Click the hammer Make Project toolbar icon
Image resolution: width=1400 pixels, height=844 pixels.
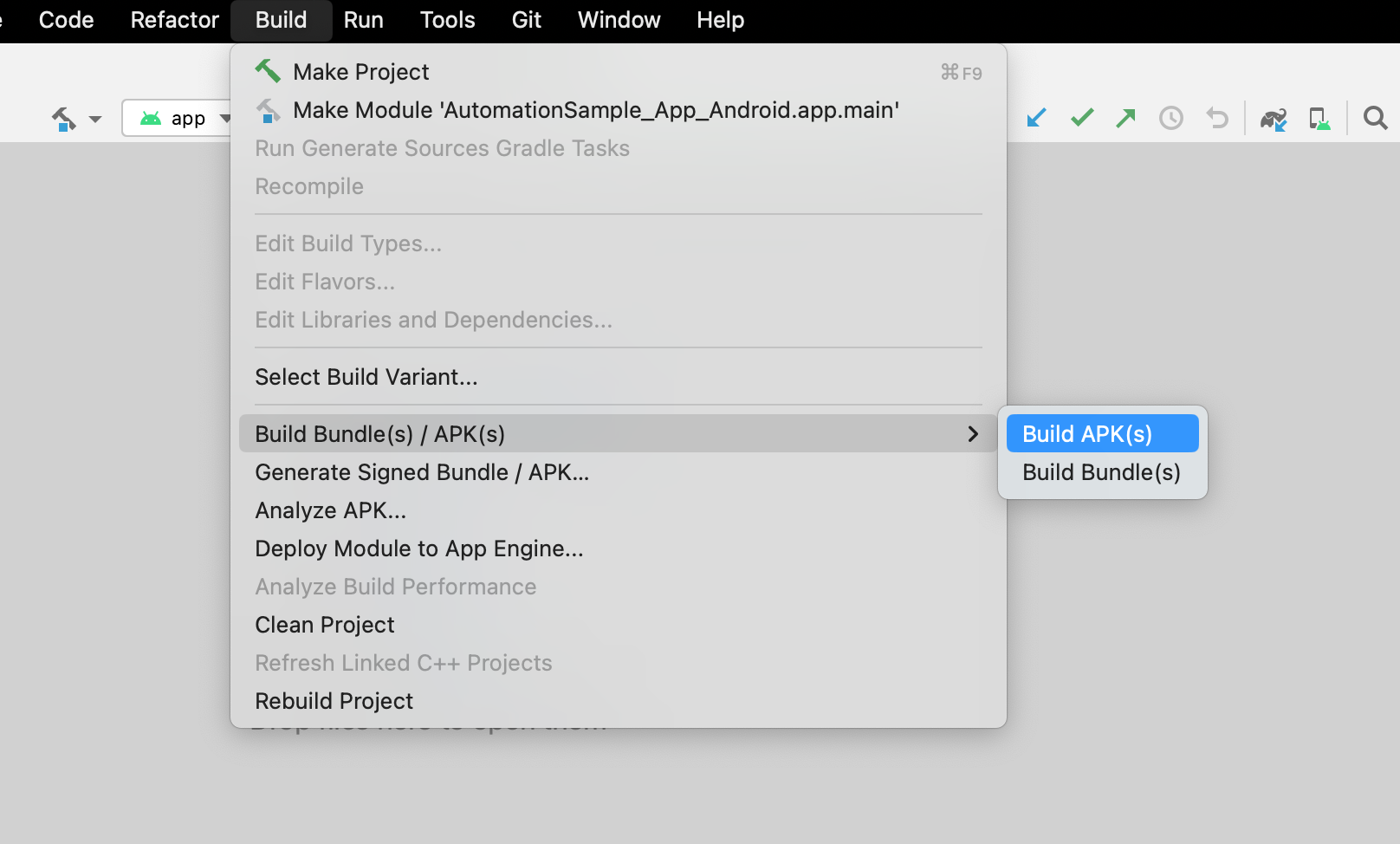(x=64, y=119)
